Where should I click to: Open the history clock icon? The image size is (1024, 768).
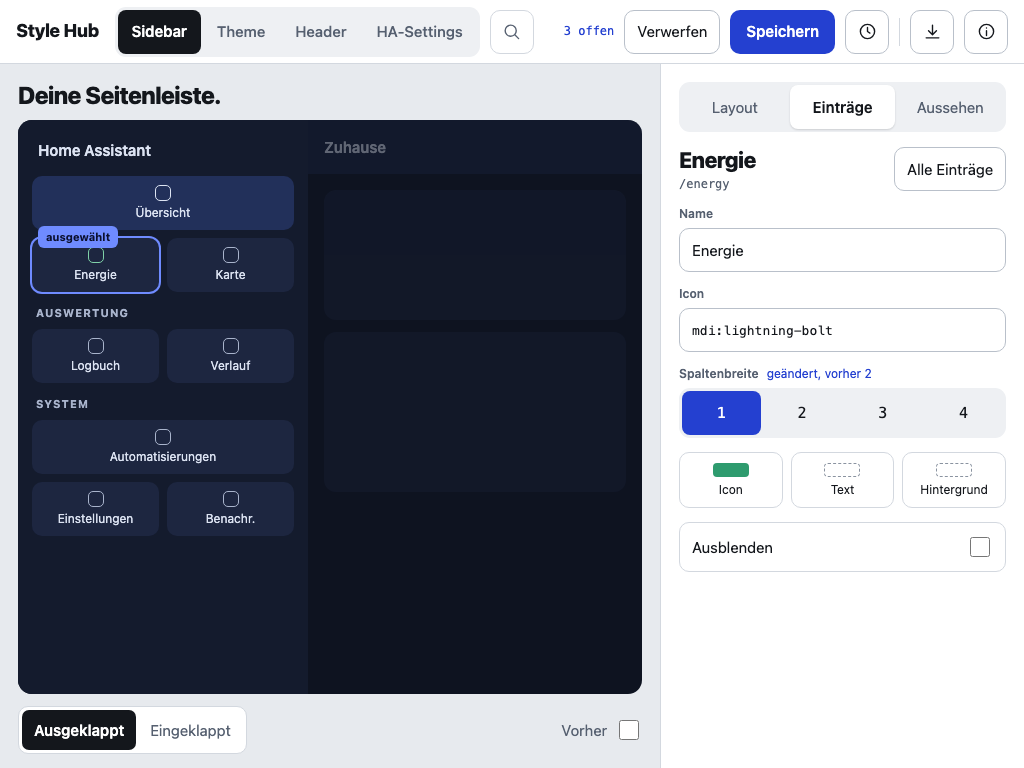tap(867, 31)
